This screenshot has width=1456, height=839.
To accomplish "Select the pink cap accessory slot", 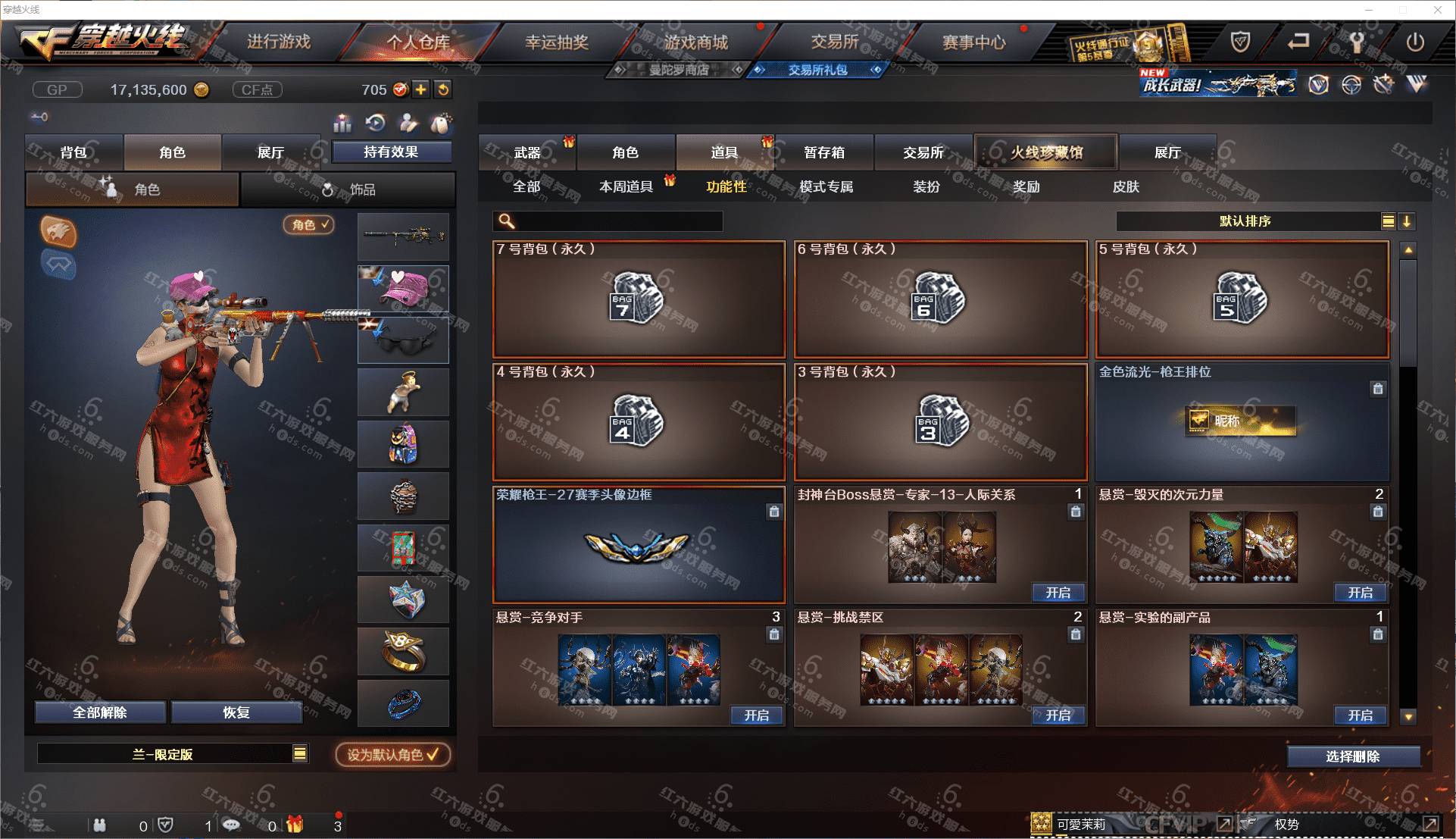I will pos(403,288).
